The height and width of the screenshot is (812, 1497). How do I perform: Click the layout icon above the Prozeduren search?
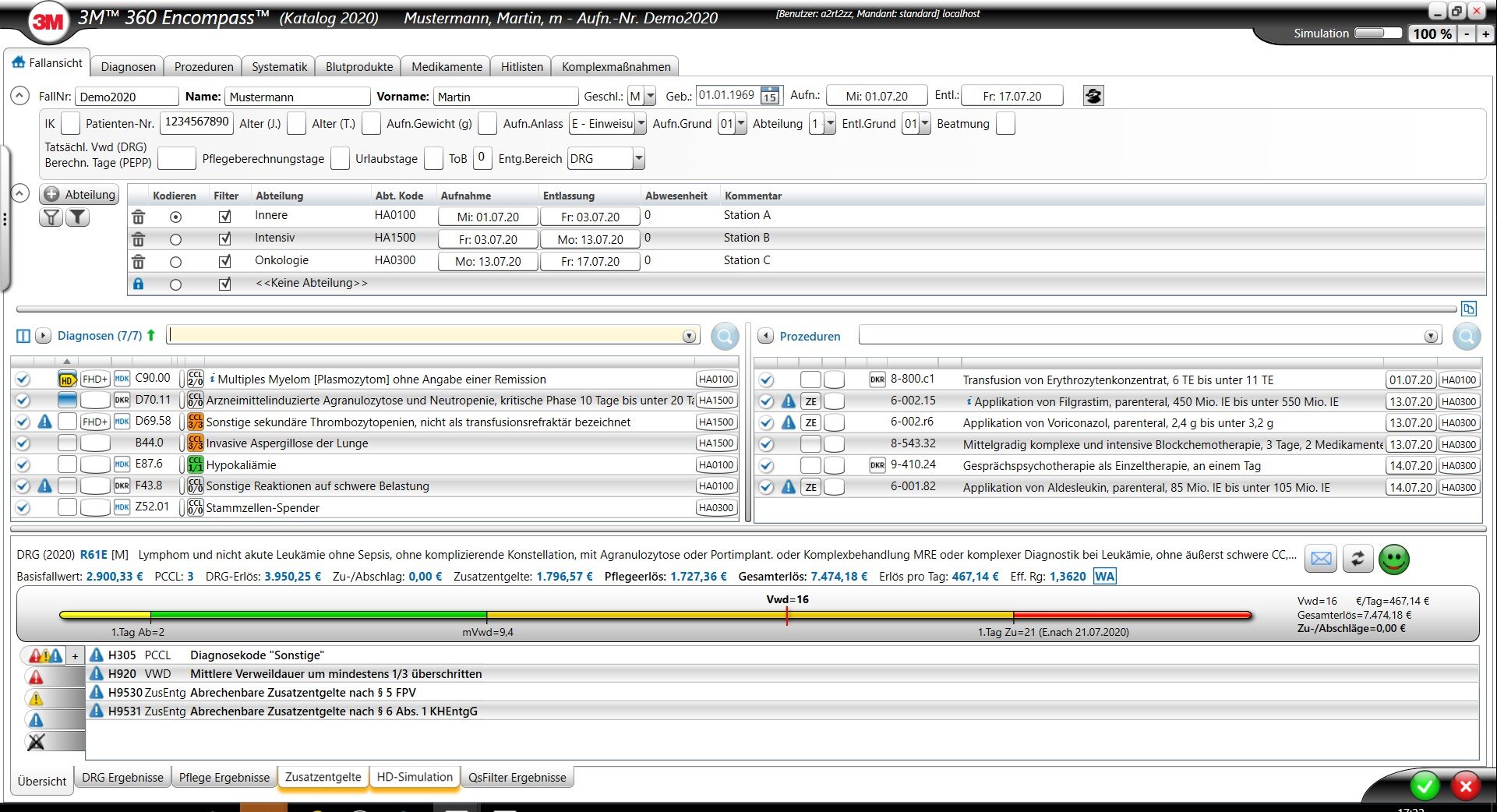click(1469, 309)
